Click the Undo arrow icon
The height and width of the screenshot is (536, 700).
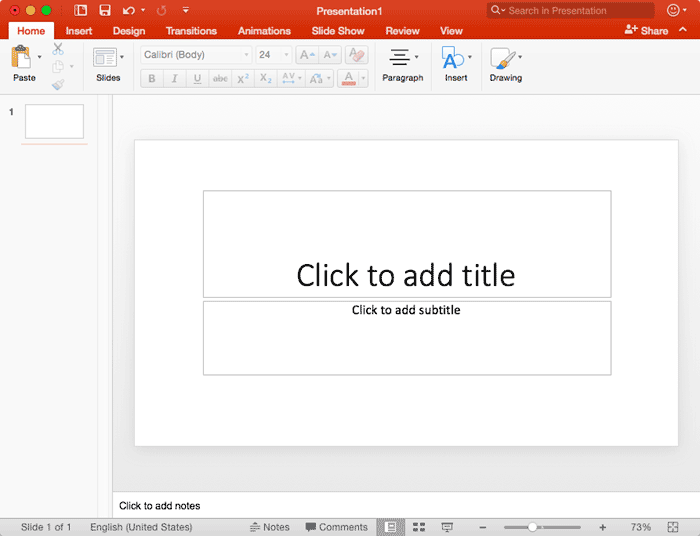click(128, 10)
